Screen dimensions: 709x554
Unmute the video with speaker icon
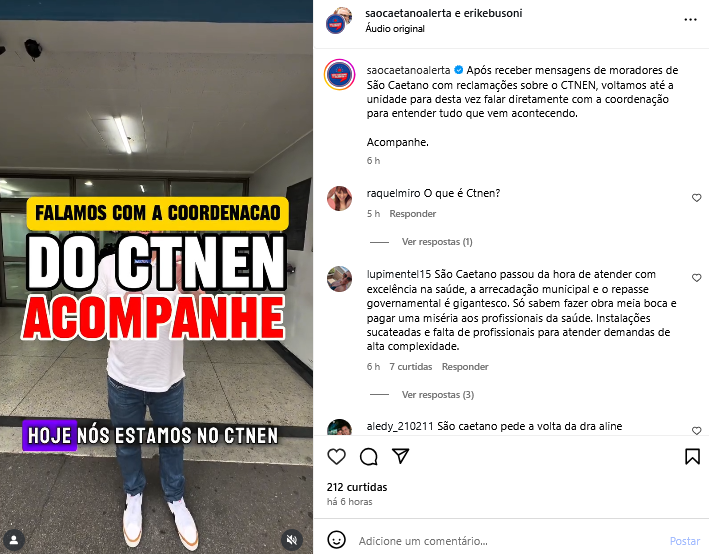292,540
